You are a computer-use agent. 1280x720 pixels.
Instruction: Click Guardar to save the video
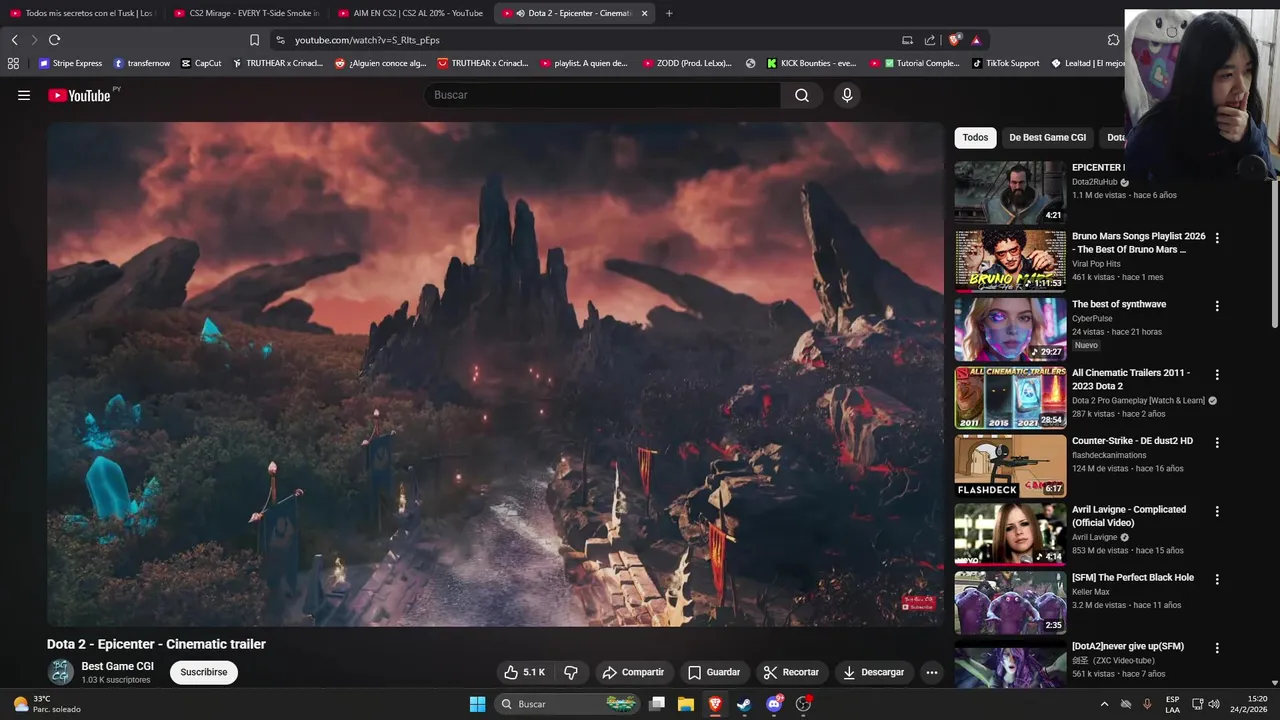714,672
